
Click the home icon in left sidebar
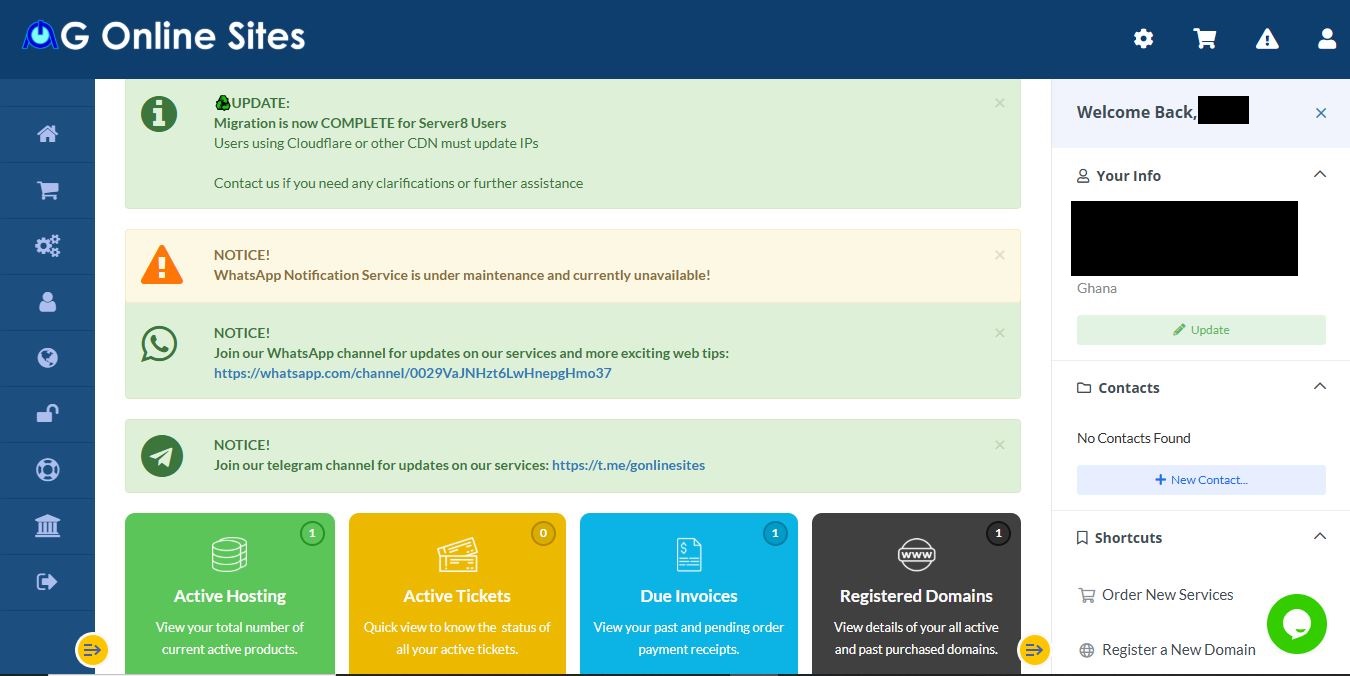point(47,134)
